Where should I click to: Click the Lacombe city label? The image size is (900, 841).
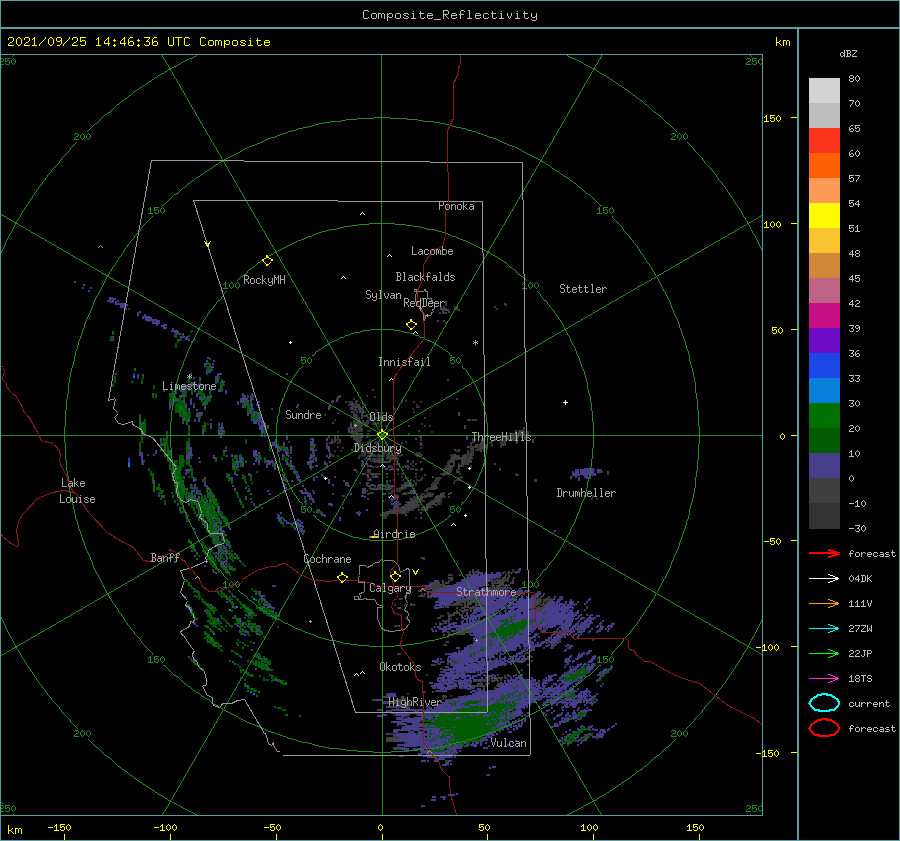[x=432, y=251]
